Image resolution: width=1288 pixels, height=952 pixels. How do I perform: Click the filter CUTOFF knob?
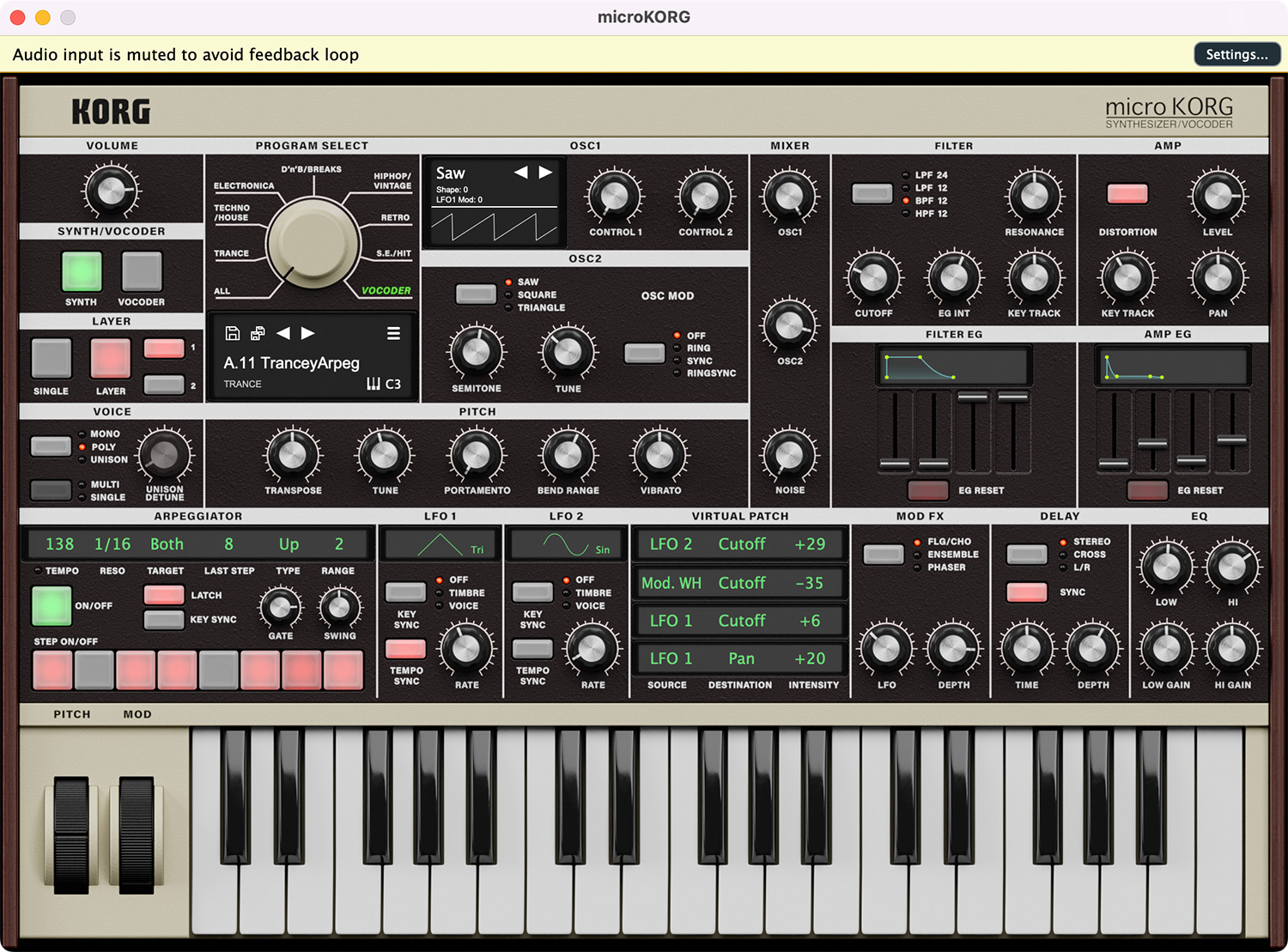coord(873,277)
